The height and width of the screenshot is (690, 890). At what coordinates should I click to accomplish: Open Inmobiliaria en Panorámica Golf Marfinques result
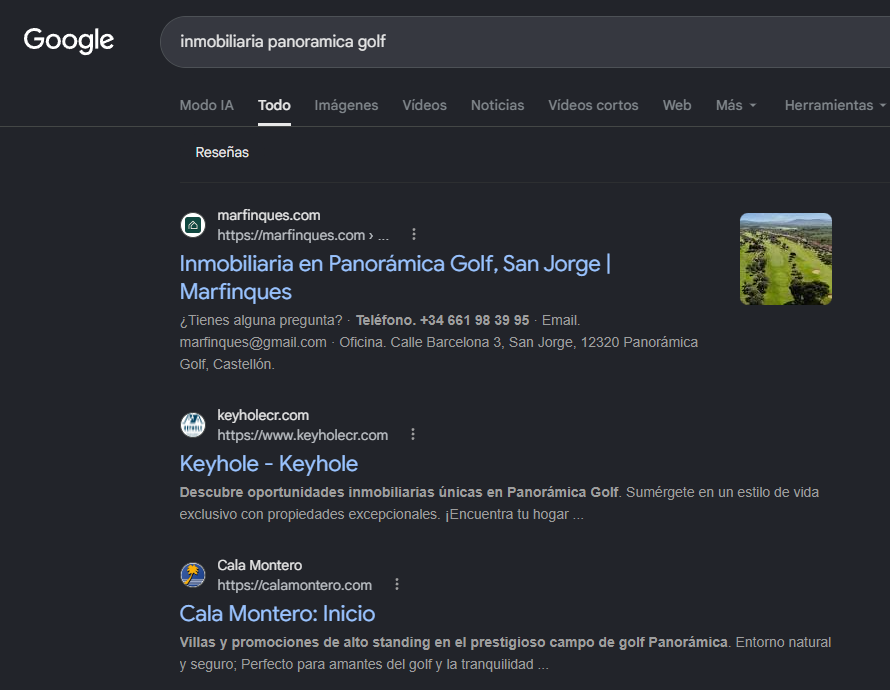(x=395, y=277)
